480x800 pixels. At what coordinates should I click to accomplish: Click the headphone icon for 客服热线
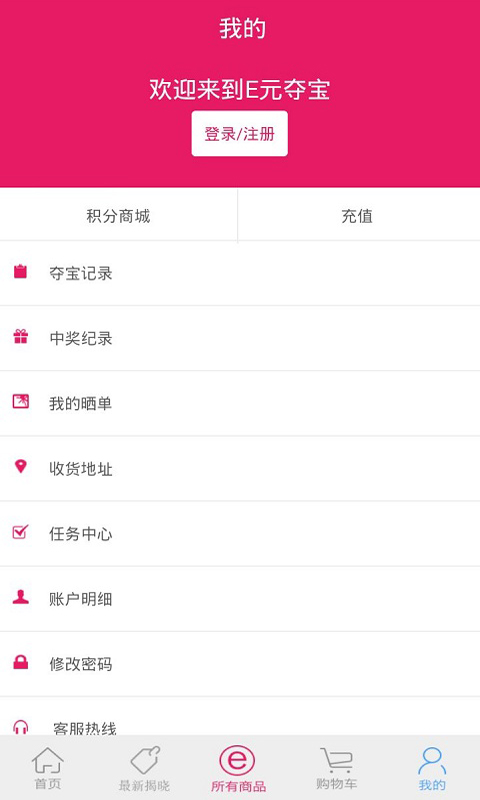pos(20,727)
